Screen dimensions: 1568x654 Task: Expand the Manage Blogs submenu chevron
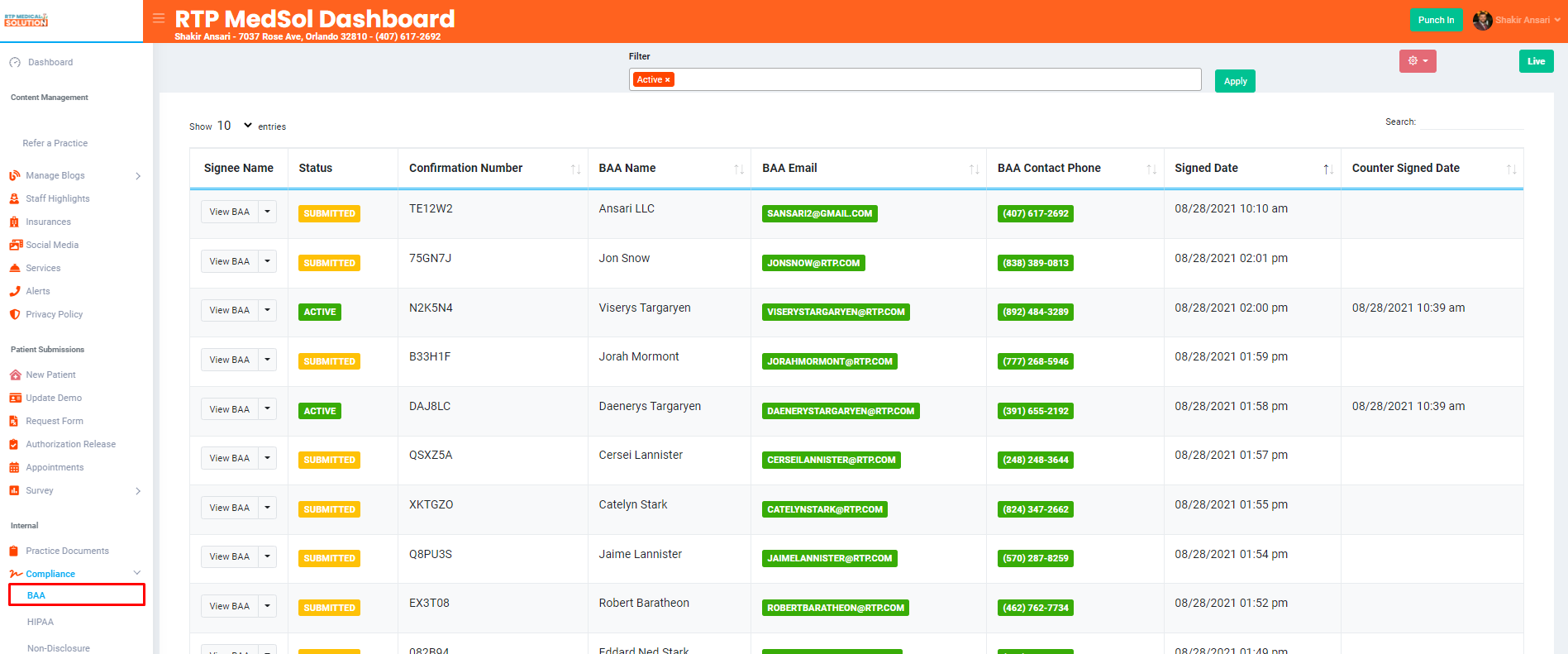coord(138,176)
